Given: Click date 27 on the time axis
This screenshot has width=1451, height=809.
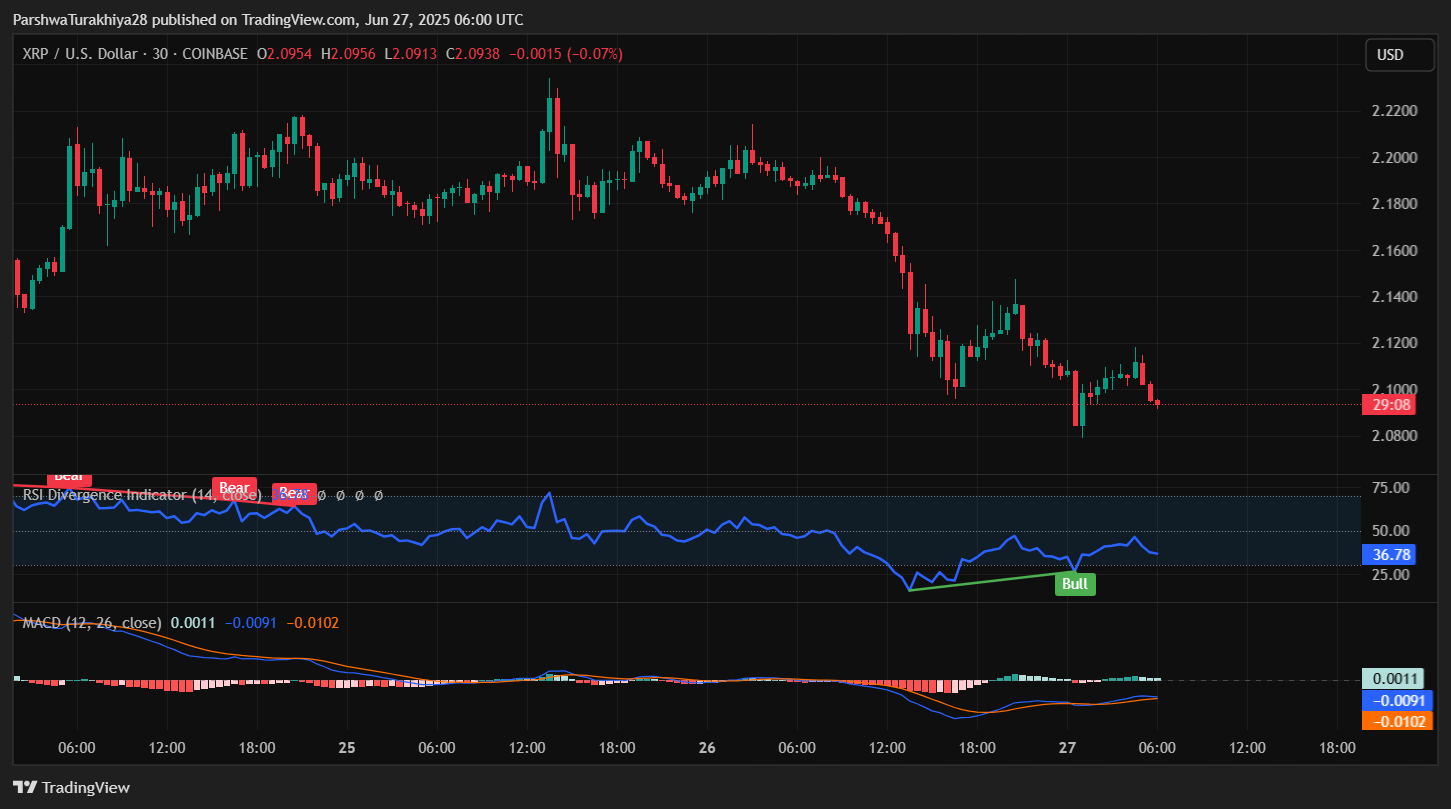Looking at the screenshot, I should (x=1067, y=748).
